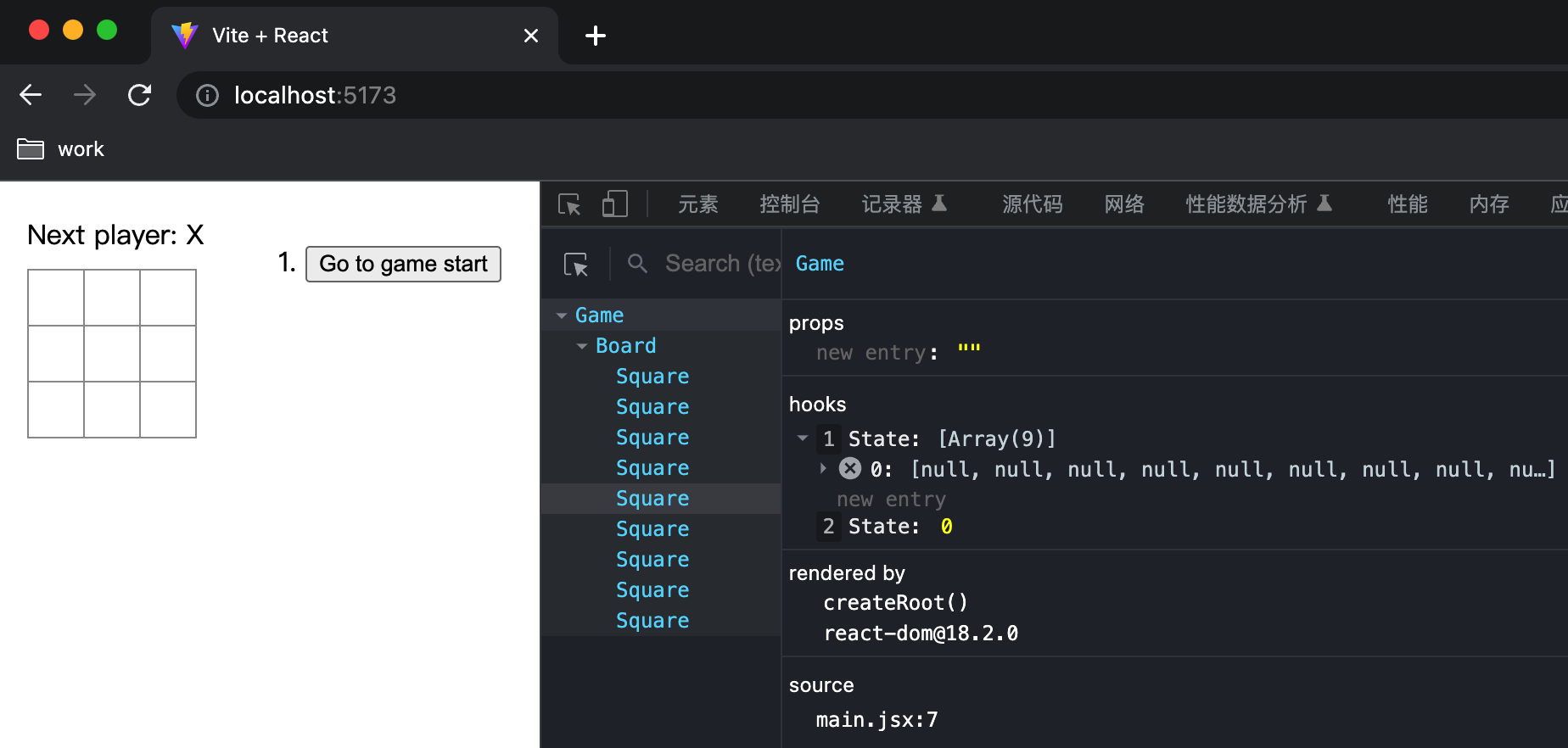
Task: Click the error X icon on state entry 0
Action: tap(850, 468)
